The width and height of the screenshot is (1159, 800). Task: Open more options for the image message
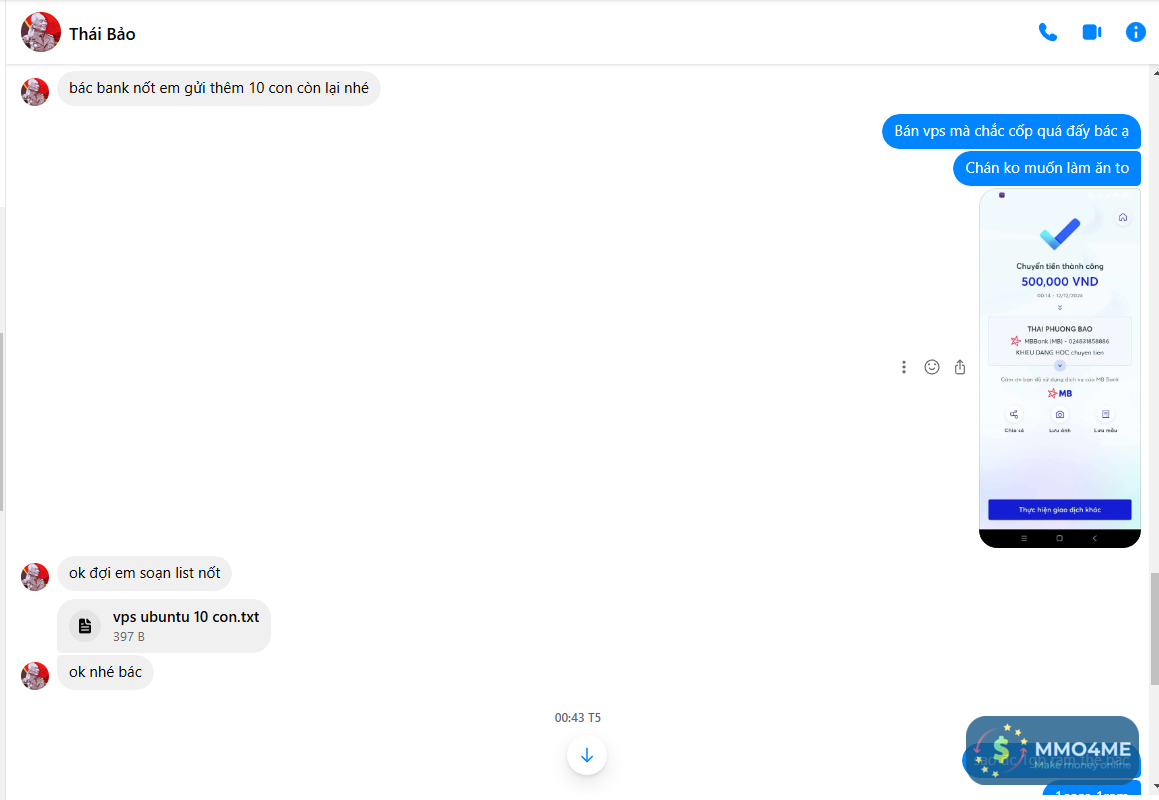click(903, 367)
